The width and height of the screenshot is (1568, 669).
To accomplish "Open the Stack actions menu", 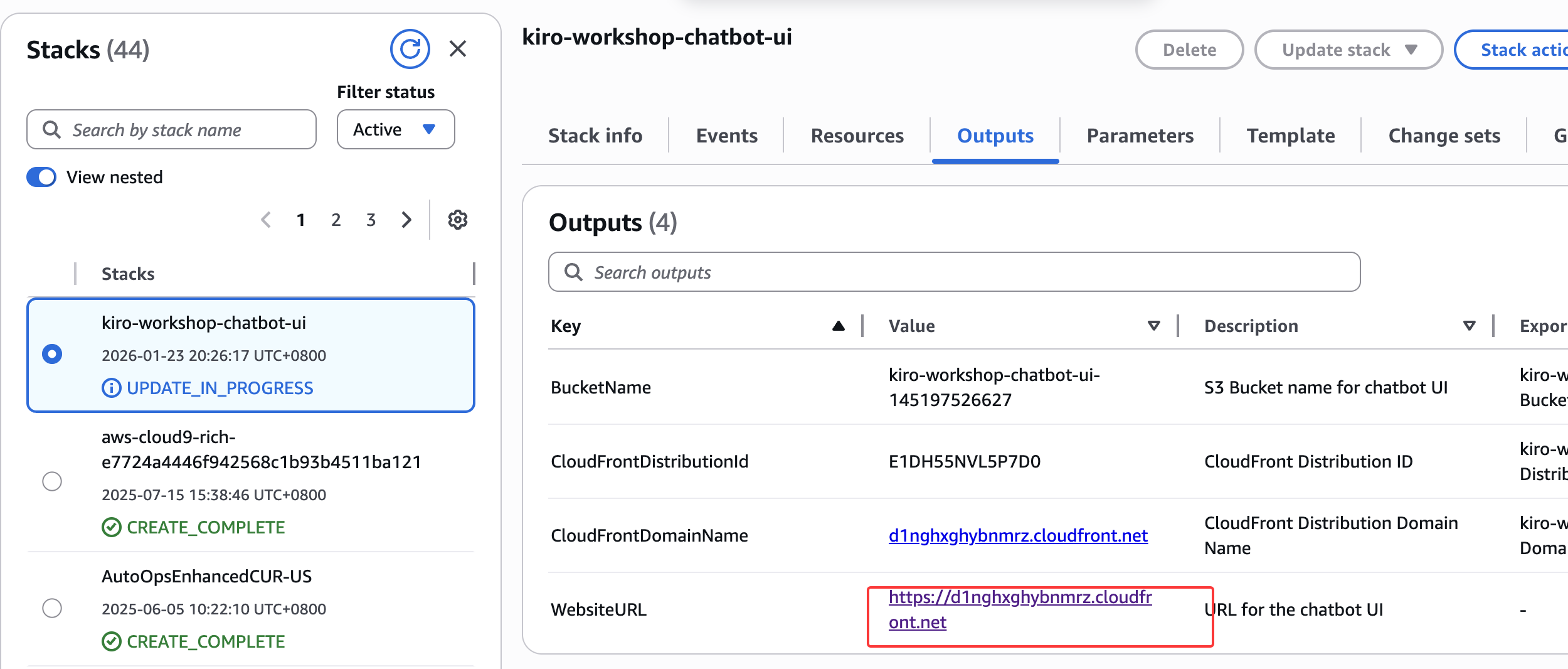I will click(x=1518, y=50).
